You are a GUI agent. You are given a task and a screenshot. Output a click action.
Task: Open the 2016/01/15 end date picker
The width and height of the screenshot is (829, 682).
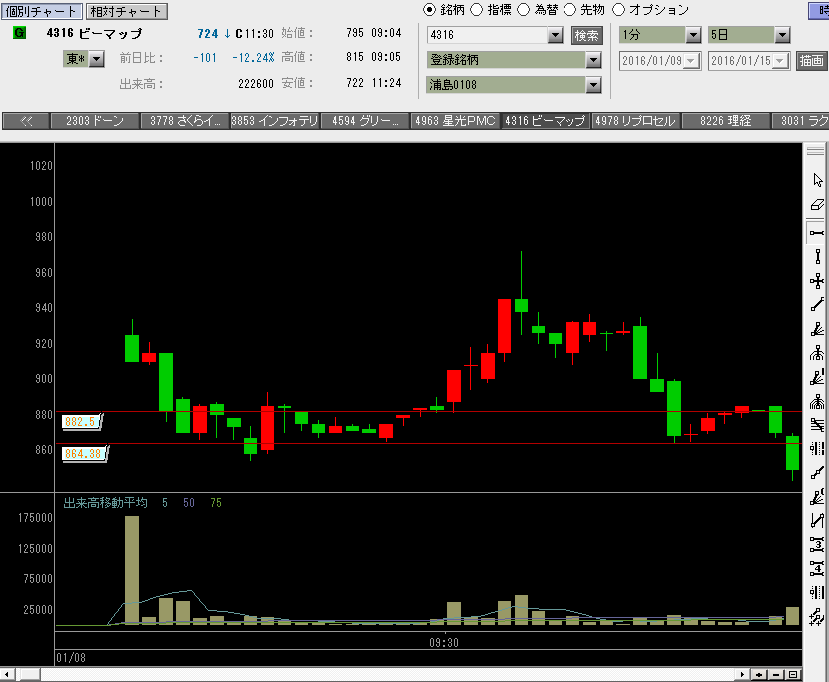pos(780,61)
